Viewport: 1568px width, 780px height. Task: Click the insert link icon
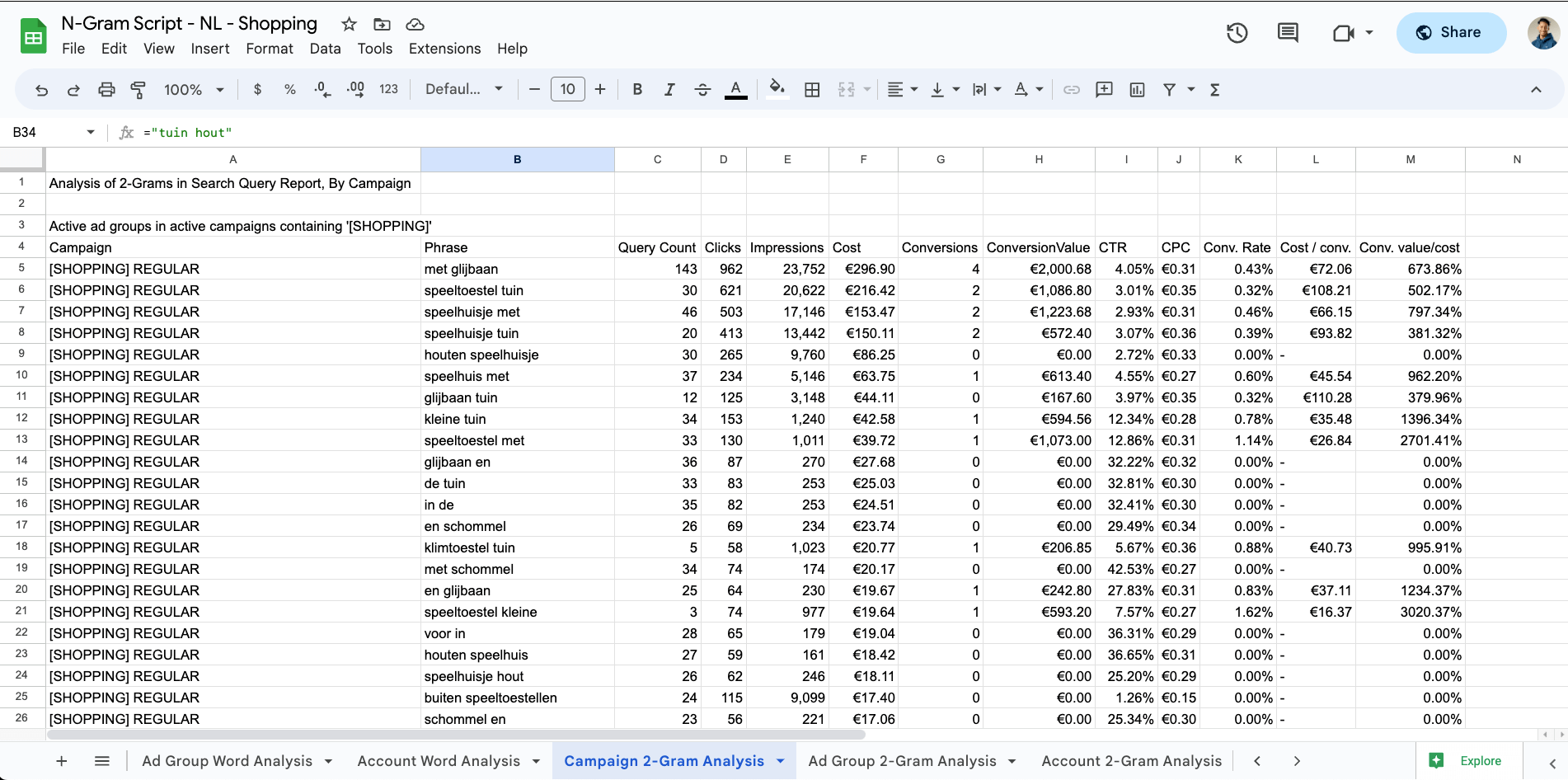coord(1072,90)
